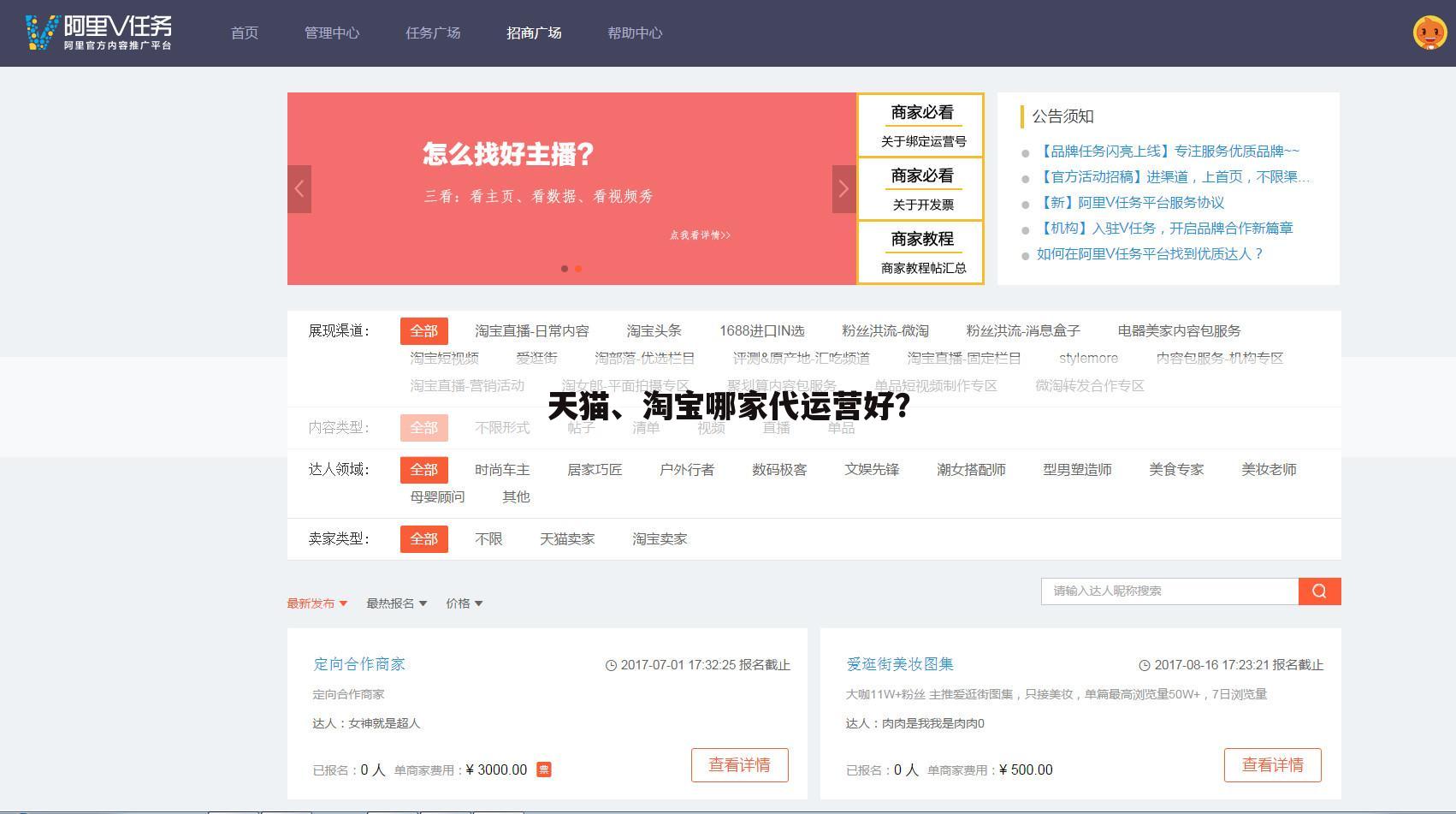1456x814 pixels.
Task: Open 入驻V任务 品牌合作新篇章 link
Action: coord(1164,229)
